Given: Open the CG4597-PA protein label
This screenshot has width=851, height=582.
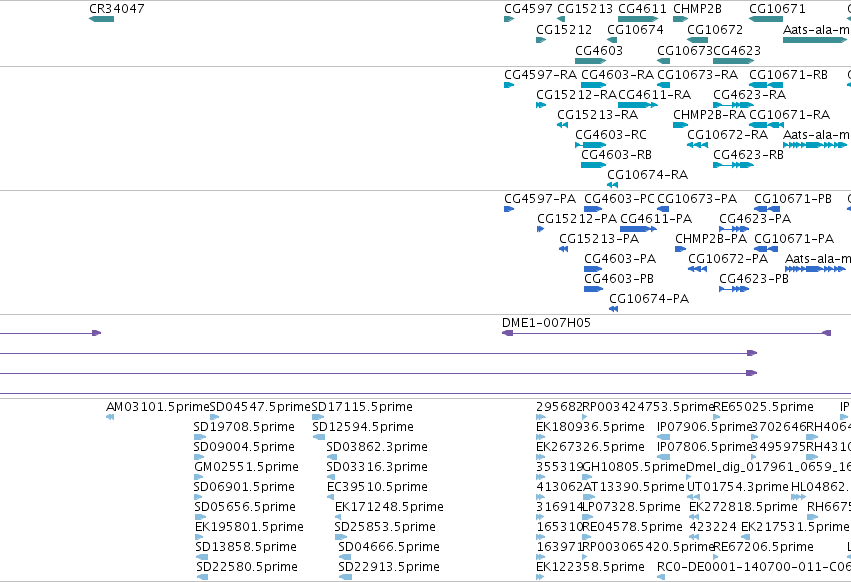Looking at the screenshot, I should pyautogui.click(x=540, y=199).
